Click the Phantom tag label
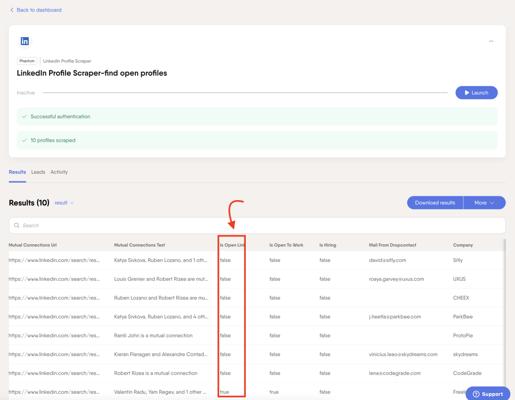515x400 pixels. click(27, 61)
